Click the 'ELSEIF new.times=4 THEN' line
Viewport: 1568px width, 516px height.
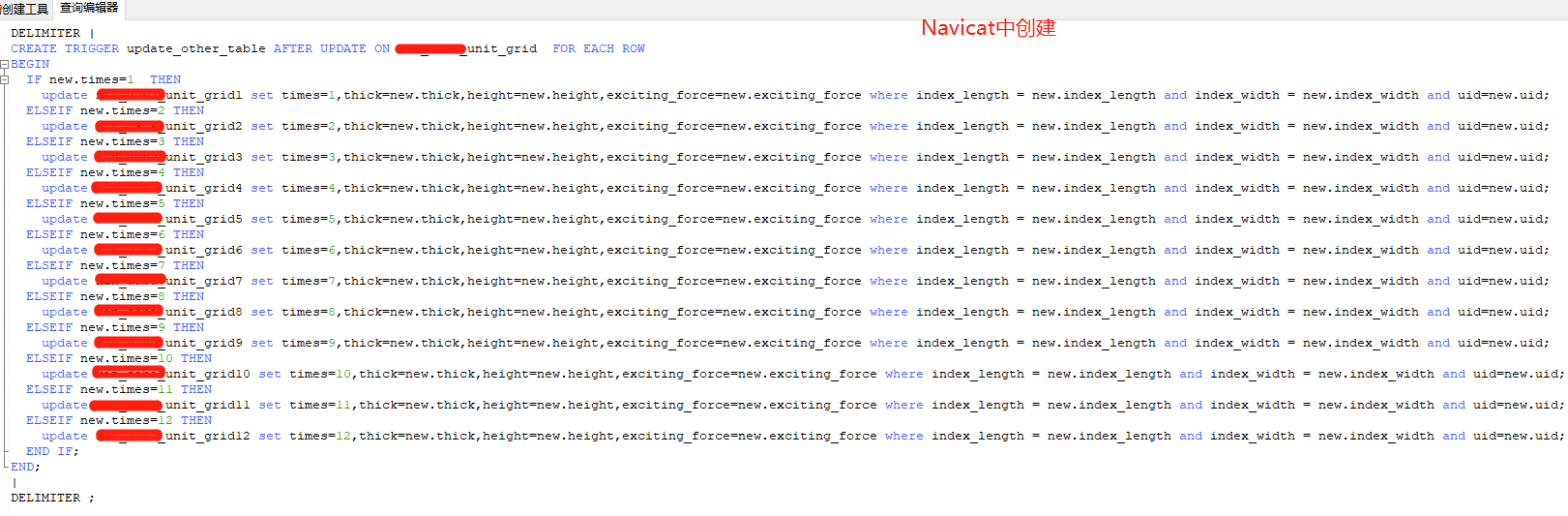[x=115, y=172]
